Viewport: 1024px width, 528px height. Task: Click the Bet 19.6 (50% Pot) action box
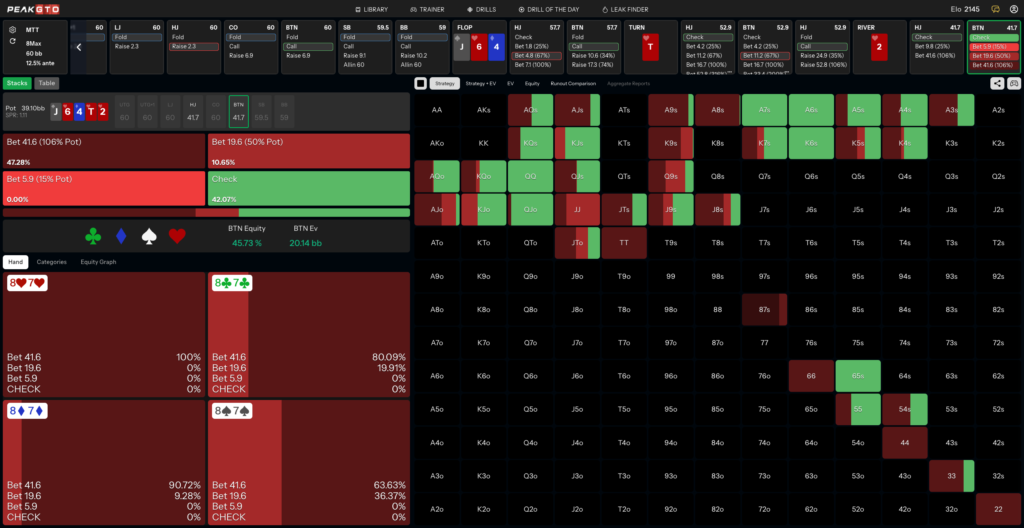(309, 150)
